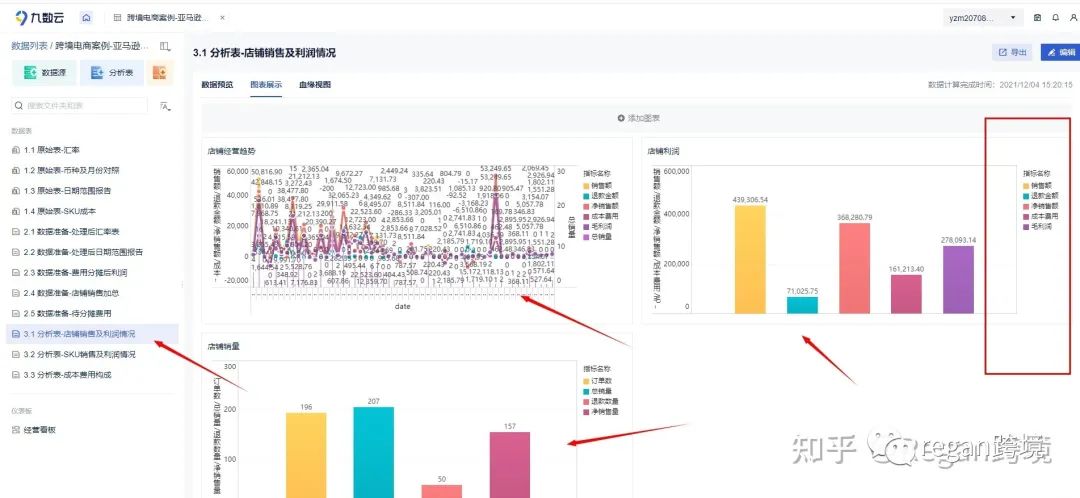
Task: Open the sort order dropdown beside search
Action: (165, 106)
